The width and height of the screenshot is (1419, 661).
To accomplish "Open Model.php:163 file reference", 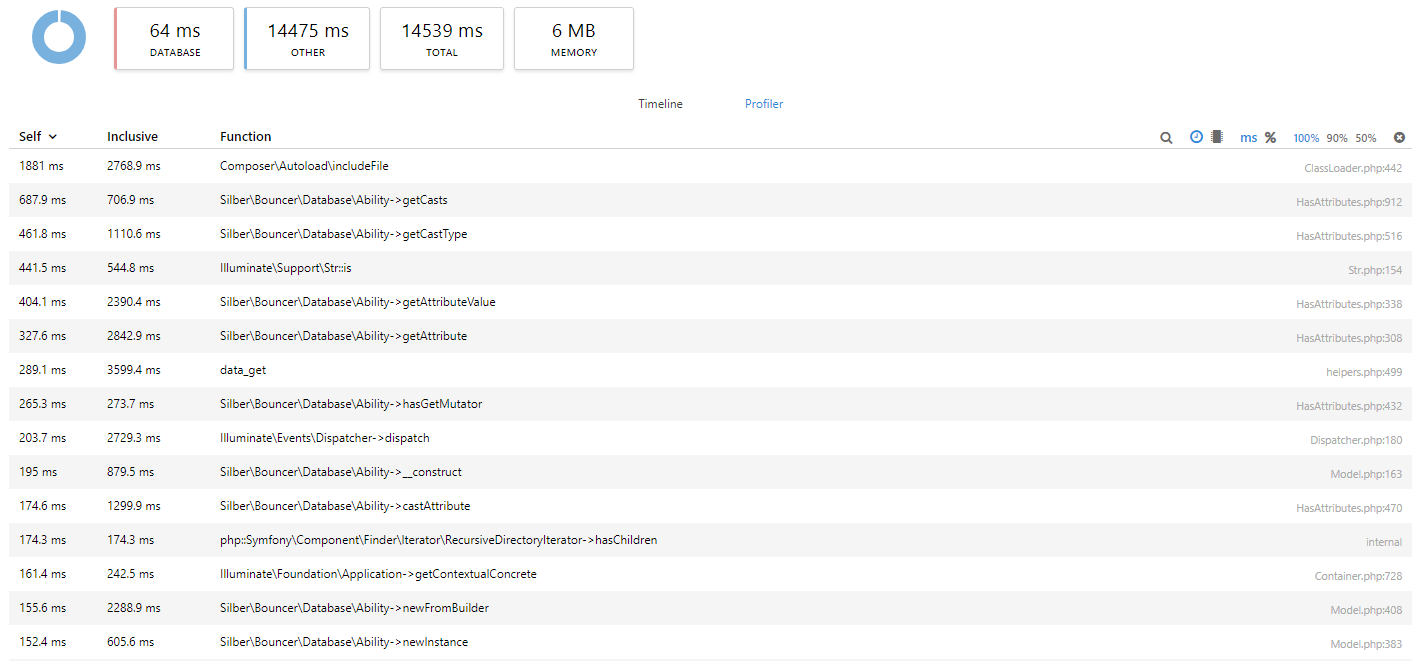I will (x=1366, y=474).
